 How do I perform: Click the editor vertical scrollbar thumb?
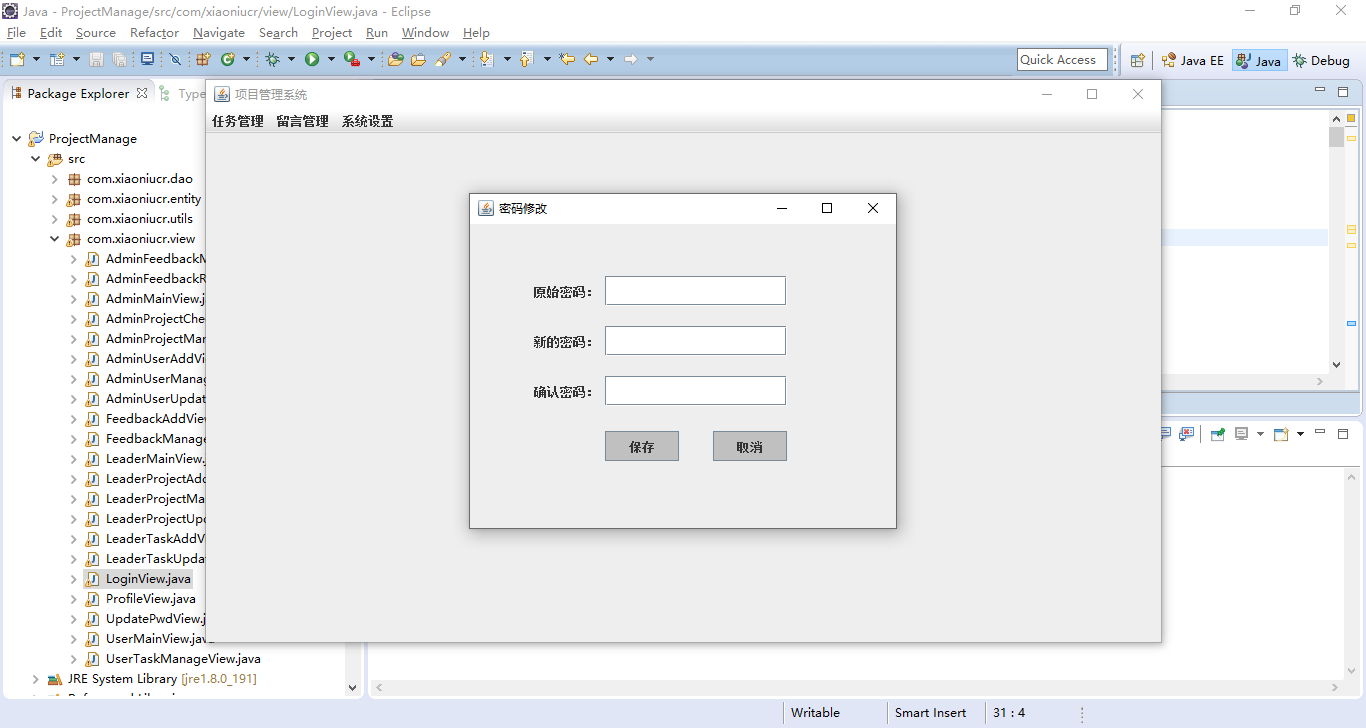pyautogui.click(x=1336, y=137)
